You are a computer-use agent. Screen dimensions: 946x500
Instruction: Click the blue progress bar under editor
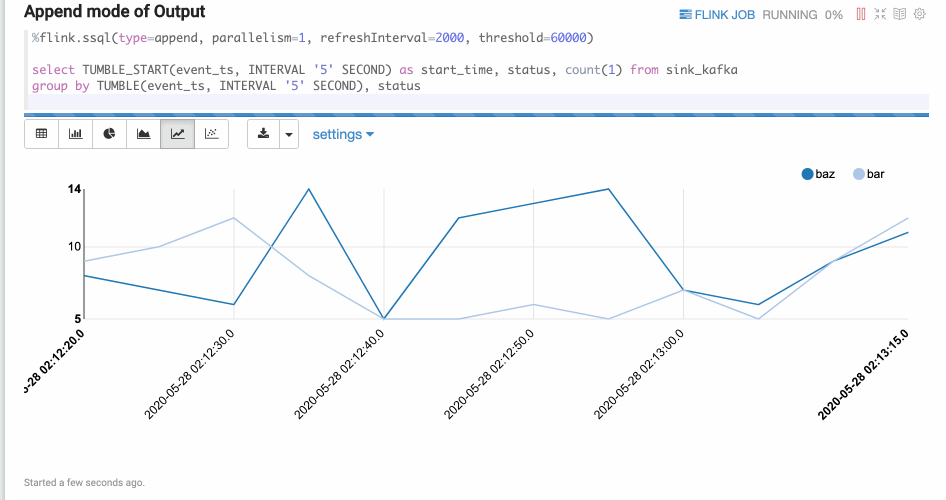point(470,115)
